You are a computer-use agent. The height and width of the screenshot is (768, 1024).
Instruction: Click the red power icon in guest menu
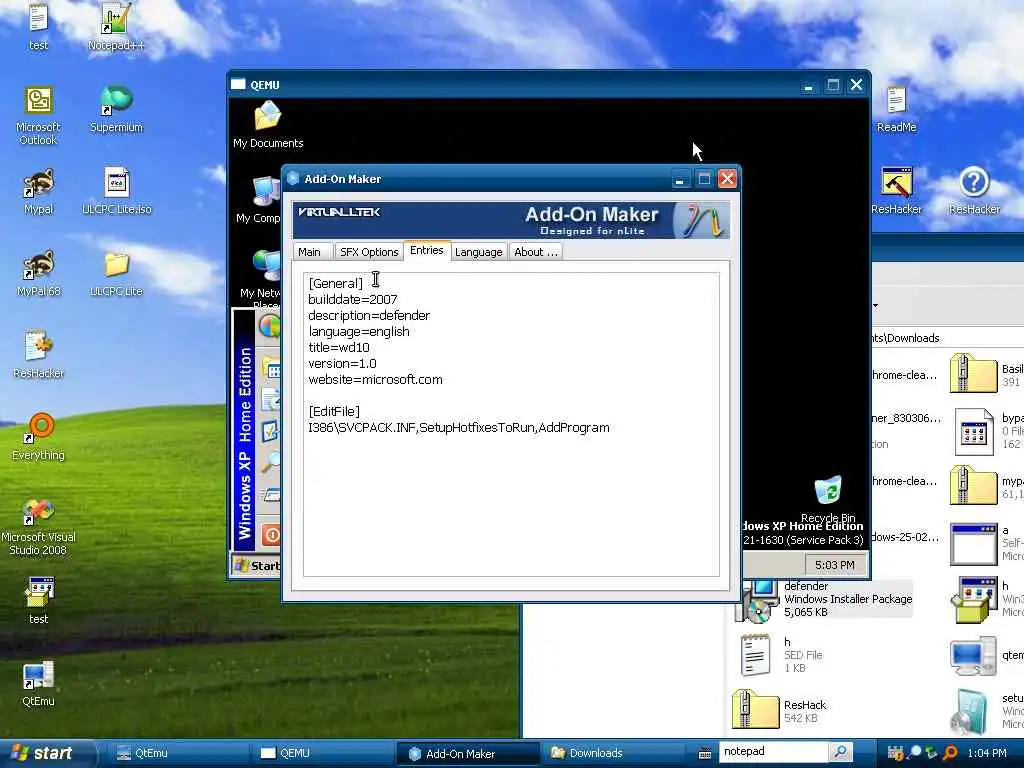coord(271,536)
